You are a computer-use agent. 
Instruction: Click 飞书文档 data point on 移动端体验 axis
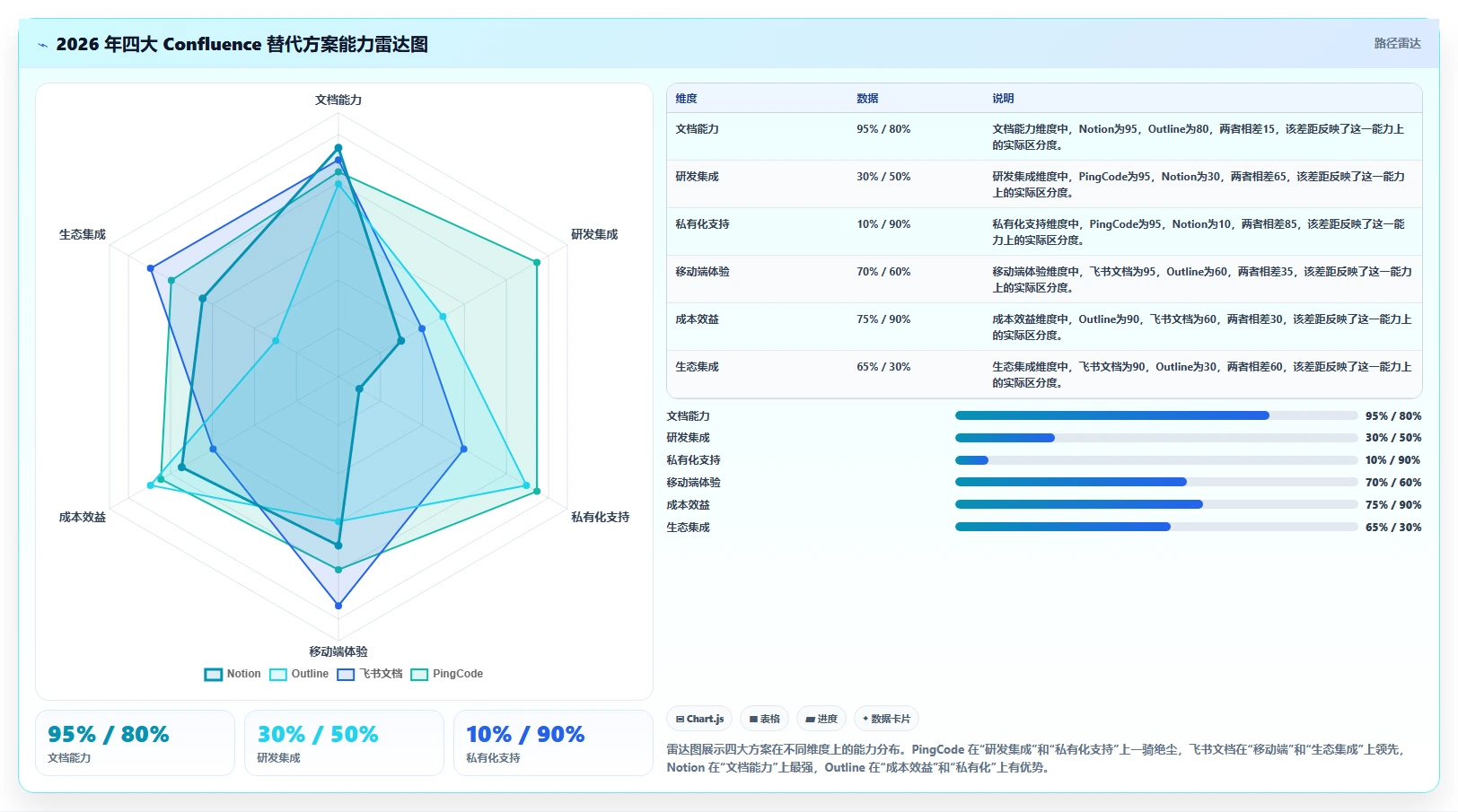click(338, 606)
